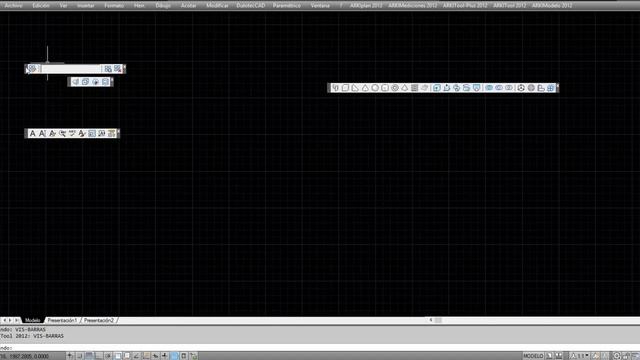This screenshot has width=640, height=360.
Task: Switch to the Presentación1 tab
Action: [62, 320]
